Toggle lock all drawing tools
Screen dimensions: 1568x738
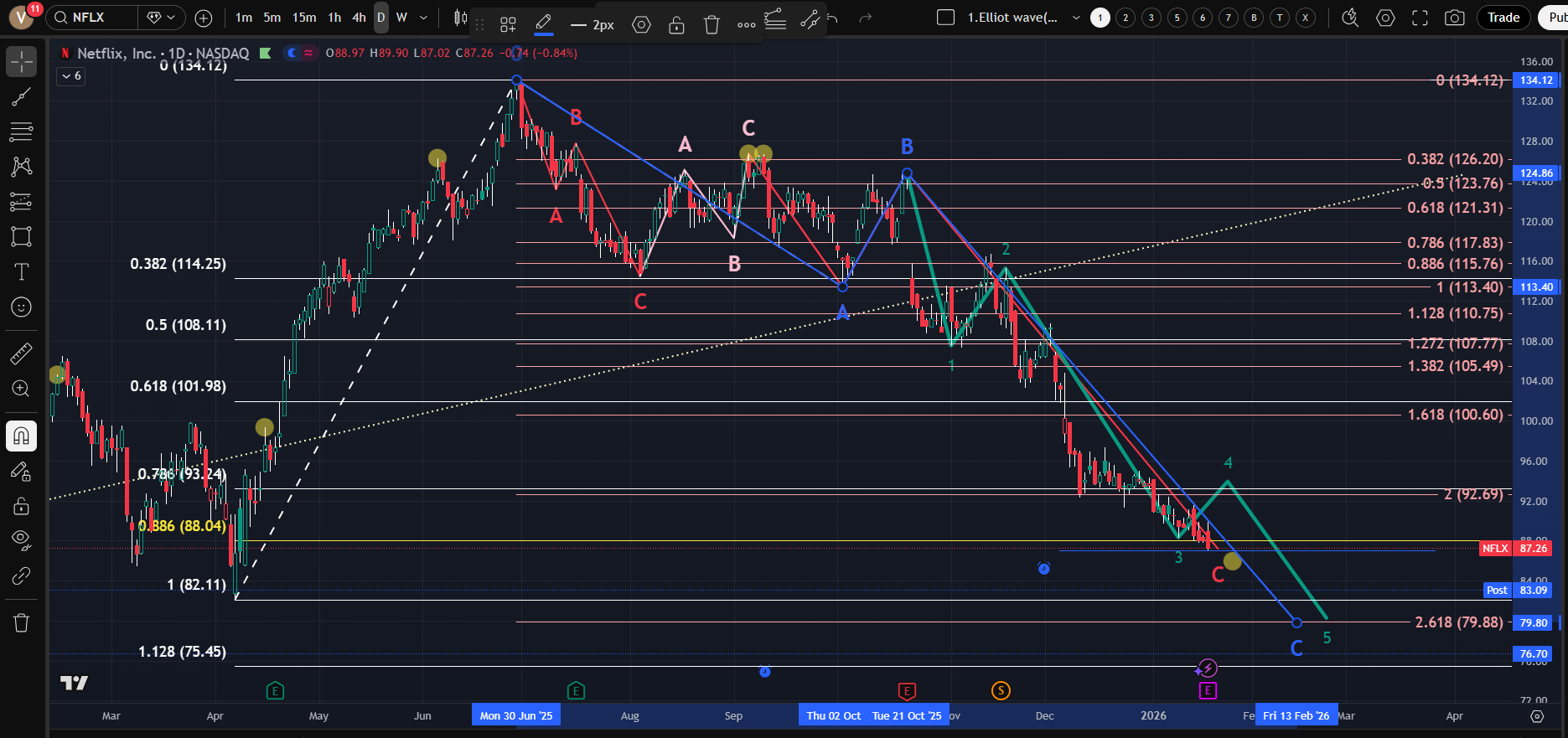click(x=21, y=506)
